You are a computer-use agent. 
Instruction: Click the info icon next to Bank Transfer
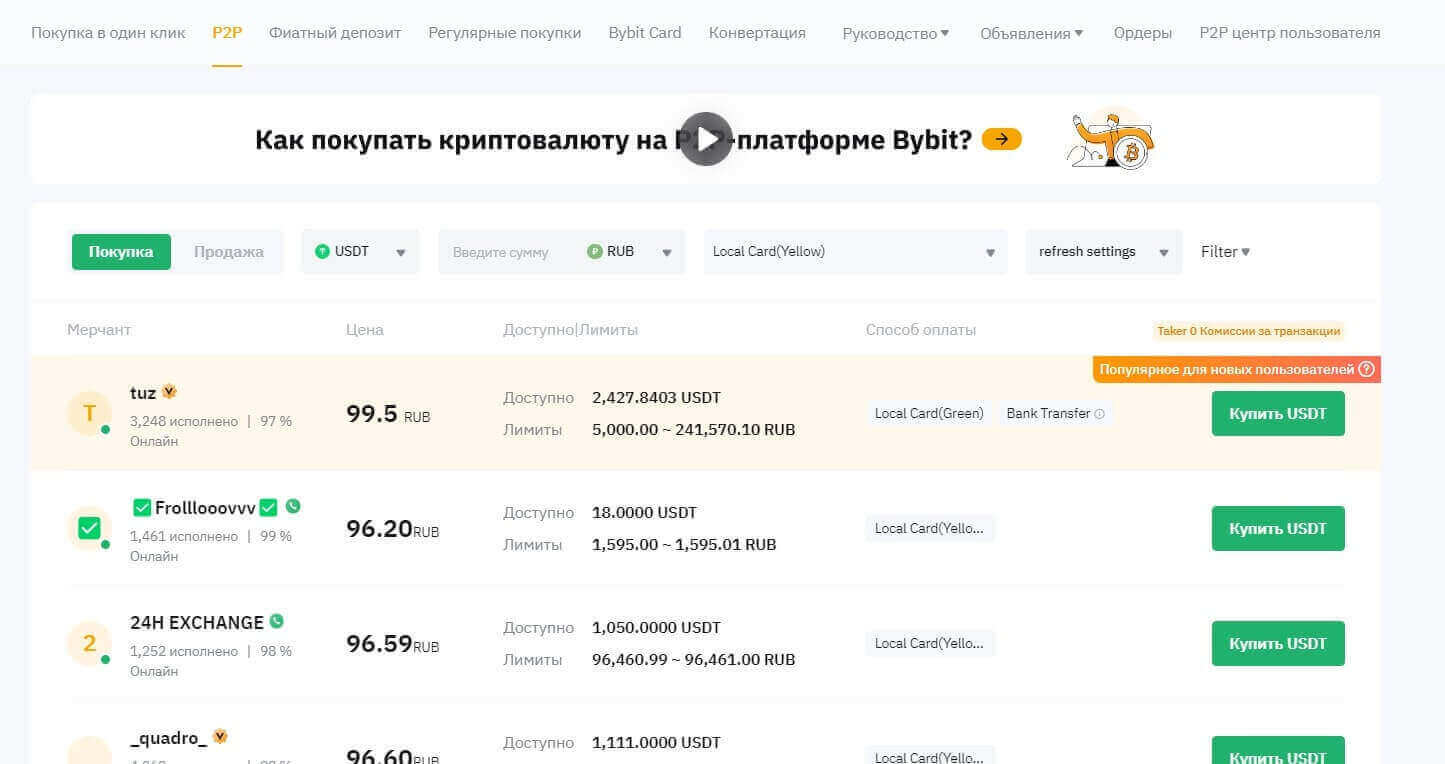point(1100,414)
